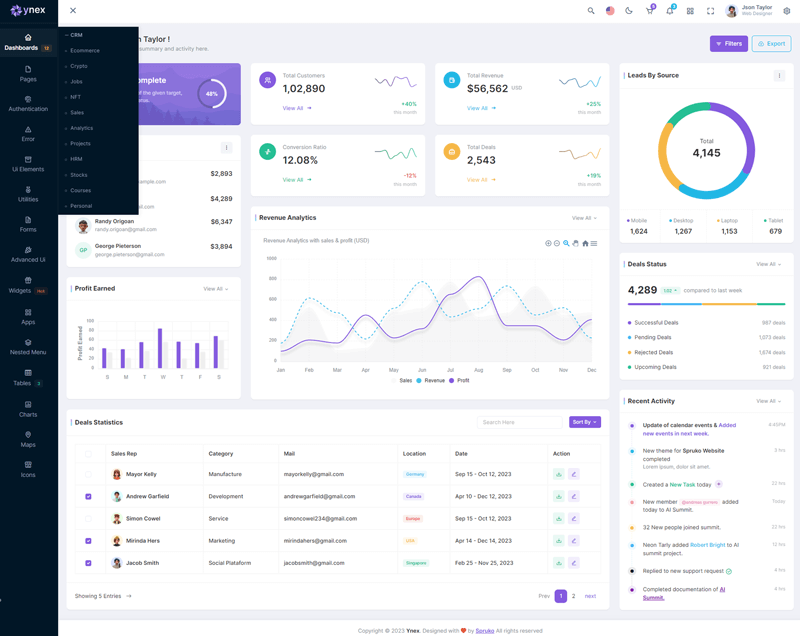The image size is (800, 636).
Task: Open the header search icon
Action: pyautogui.click(x=591, y=11)
